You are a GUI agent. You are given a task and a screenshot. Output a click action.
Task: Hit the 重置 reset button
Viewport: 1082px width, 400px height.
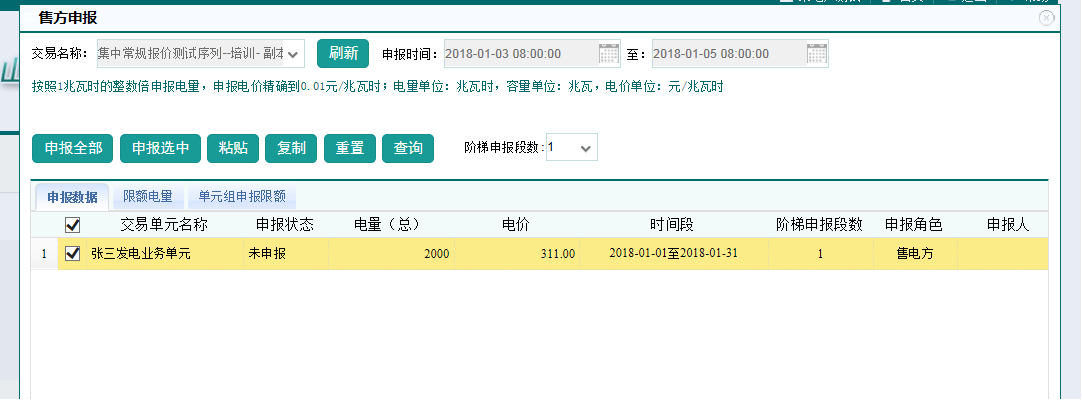click(349, 148)
